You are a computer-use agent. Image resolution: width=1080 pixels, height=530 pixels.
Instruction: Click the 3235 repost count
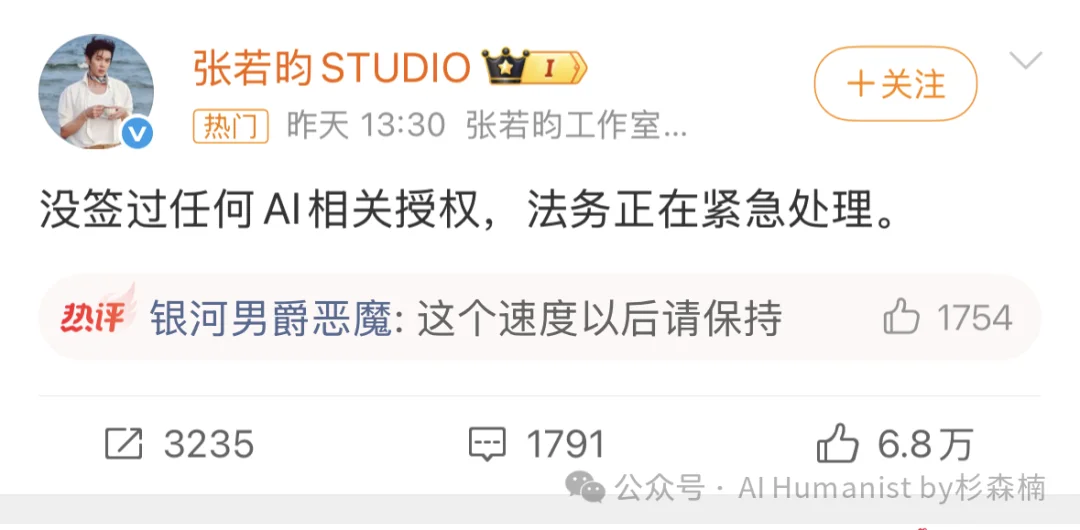(x=209, y=443)
